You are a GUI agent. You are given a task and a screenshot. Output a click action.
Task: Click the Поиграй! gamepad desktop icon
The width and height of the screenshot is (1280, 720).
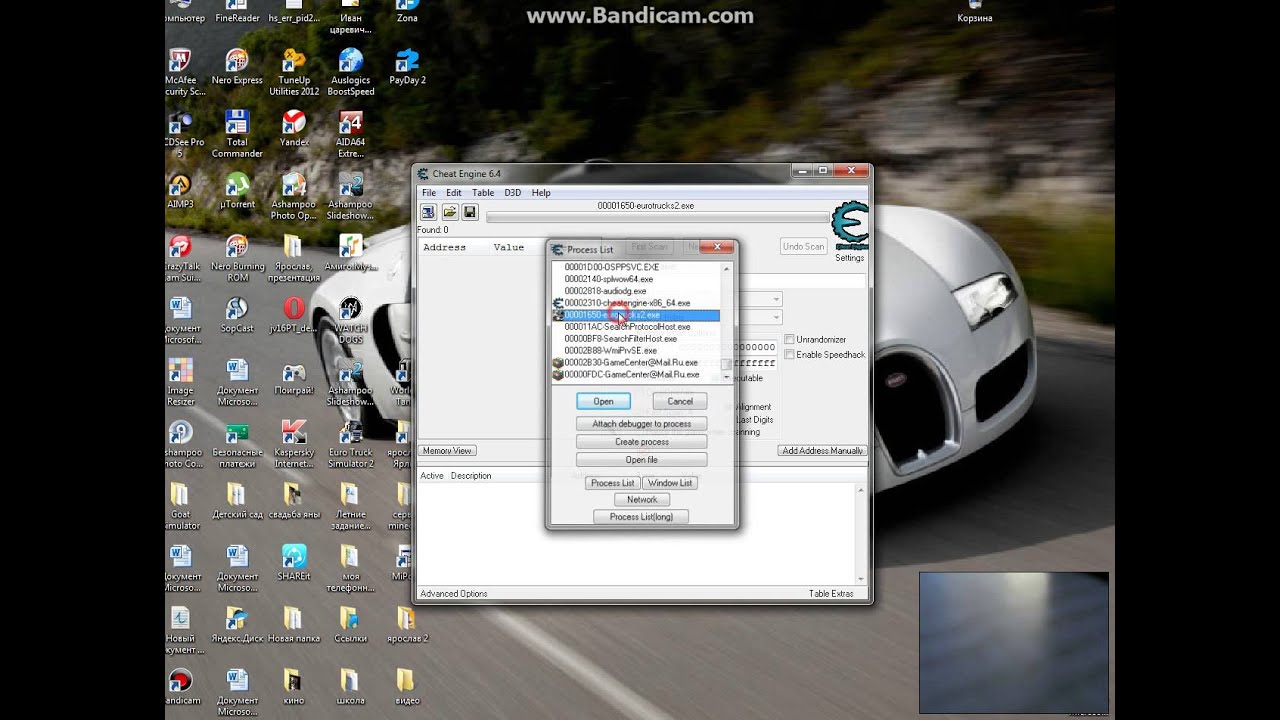click(x=294, y=378)
